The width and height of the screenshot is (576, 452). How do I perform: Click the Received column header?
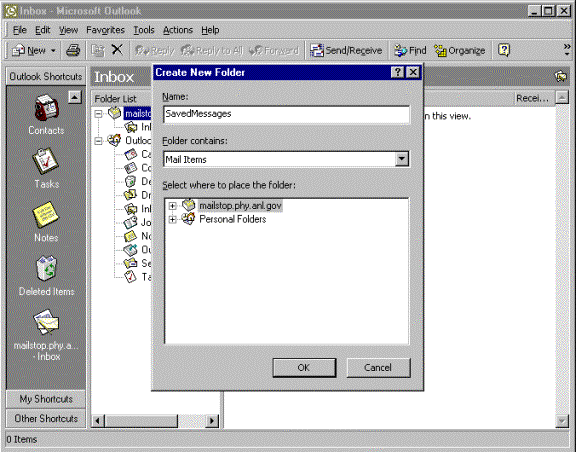point(533,98)
